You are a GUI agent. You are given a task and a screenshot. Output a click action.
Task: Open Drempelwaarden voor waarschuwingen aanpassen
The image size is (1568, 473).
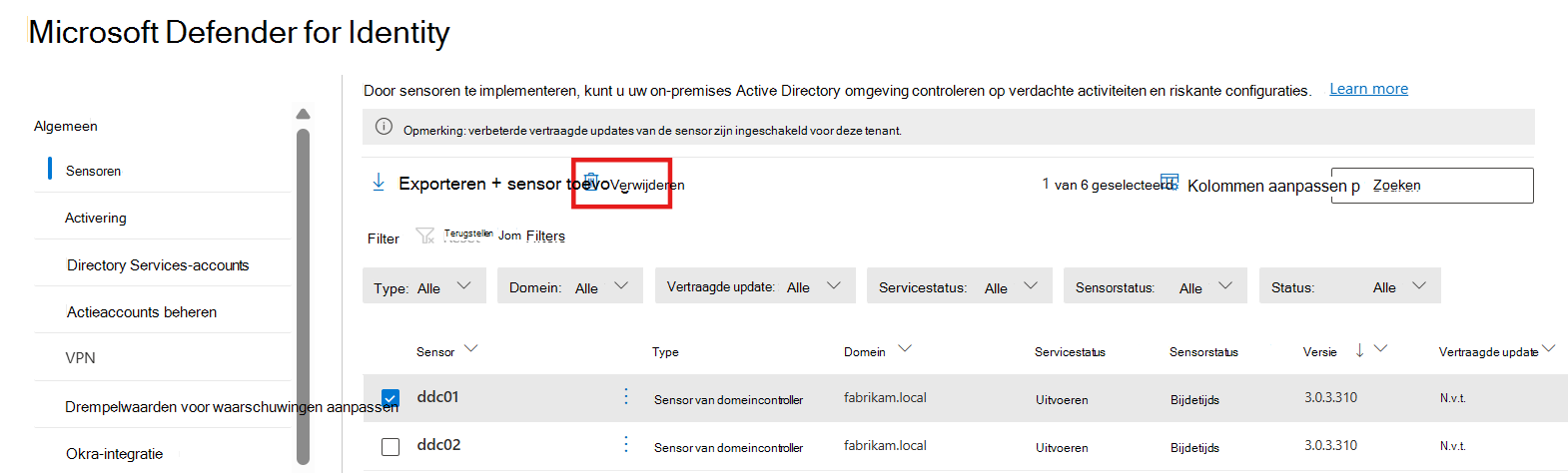tap(232, 406)
